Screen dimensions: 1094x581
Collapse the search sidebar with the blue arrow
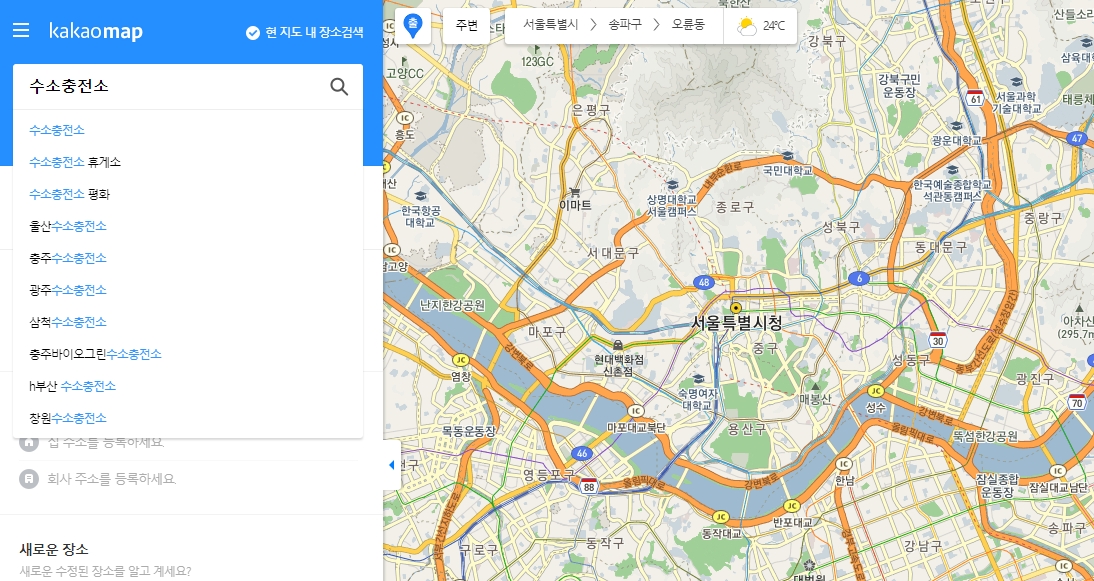(x=391, y=463)
